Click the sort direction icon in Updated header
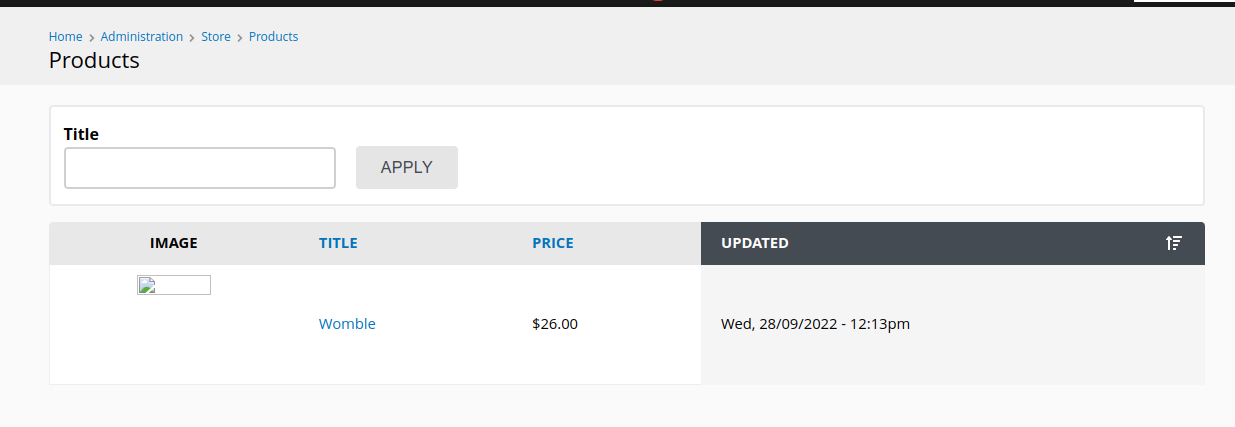The image size is (1235, 427). coord(1174,243)
